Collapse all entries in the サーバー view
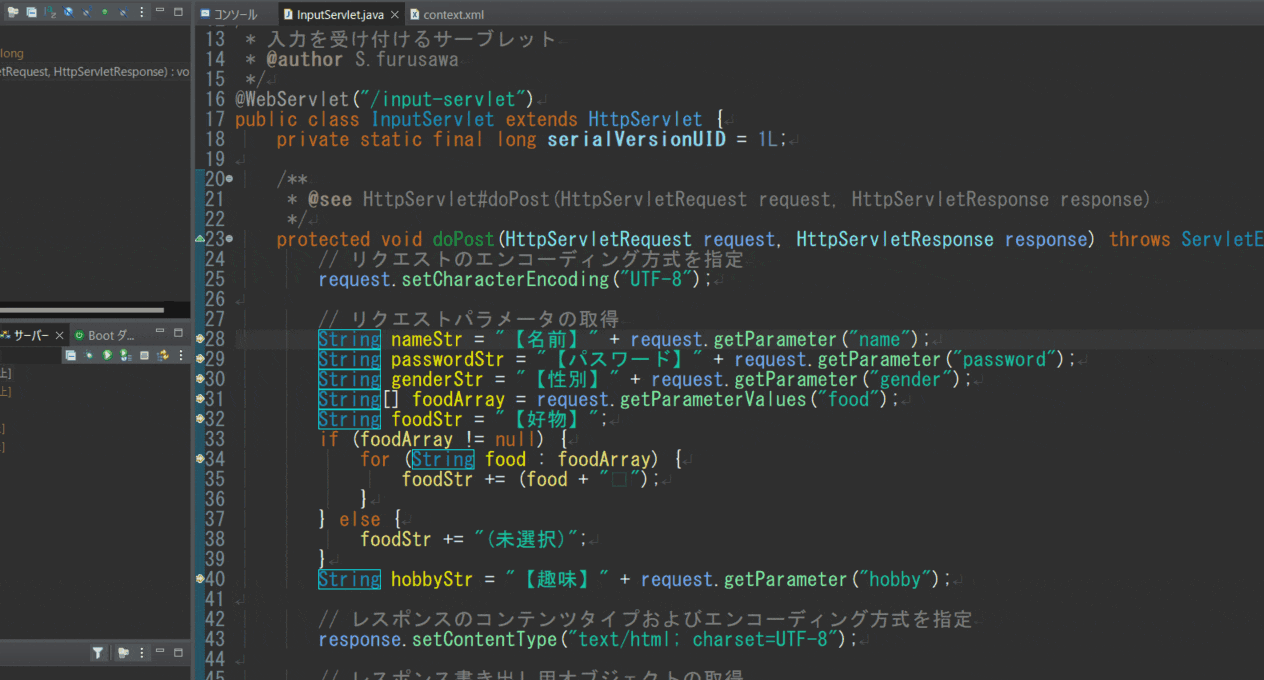The image size is (1264, 680). point(72,355)
